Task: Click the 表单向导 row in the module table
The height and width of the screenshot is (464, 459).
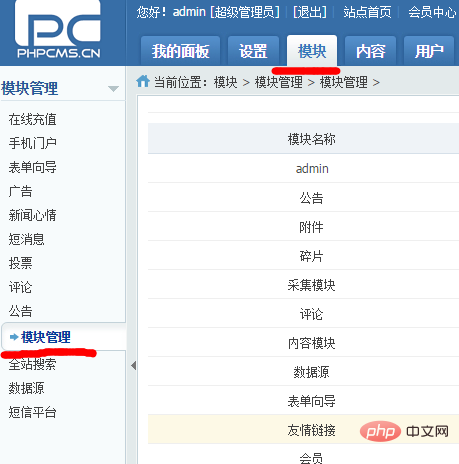Action: [x=303, y=400]
